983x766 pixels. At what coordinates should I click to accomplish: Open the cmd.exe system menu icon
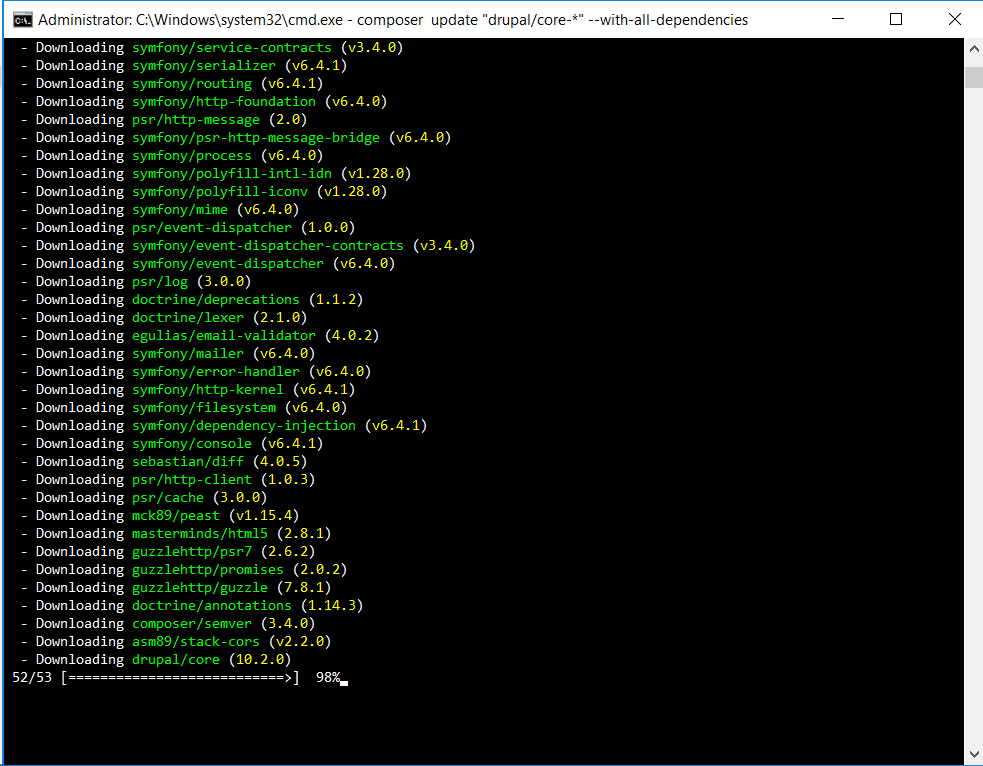click(23, 20)
